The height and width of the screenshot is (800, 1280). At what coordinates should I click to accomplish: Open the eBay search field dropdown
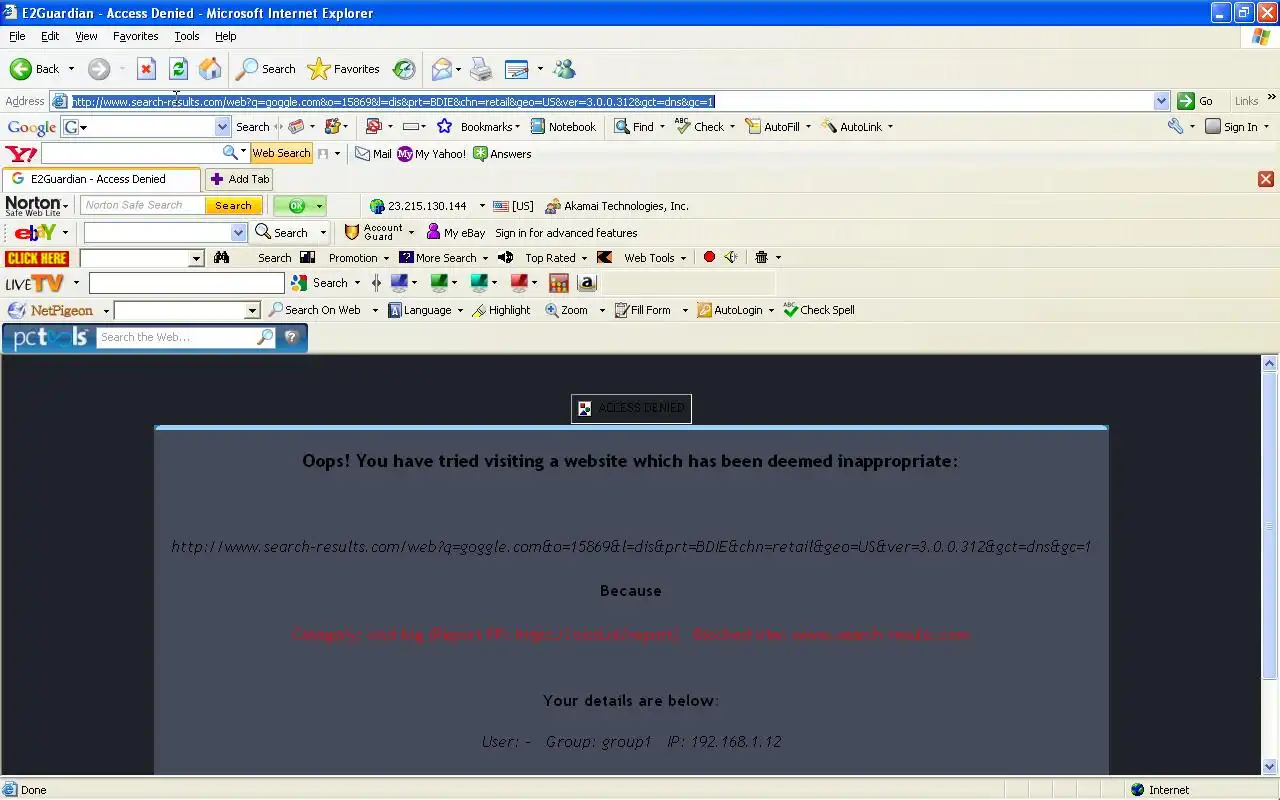coord(238,232)
